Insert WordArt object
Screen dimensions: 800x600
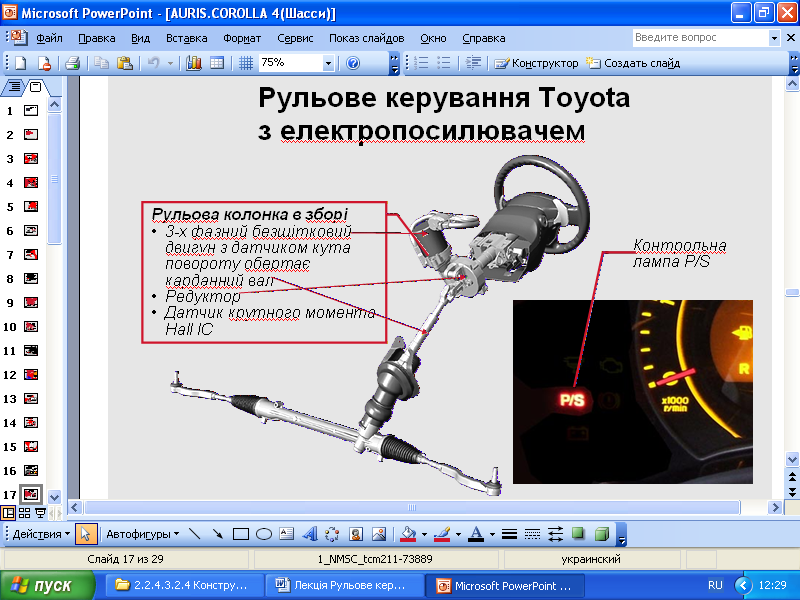pos(310,534)
